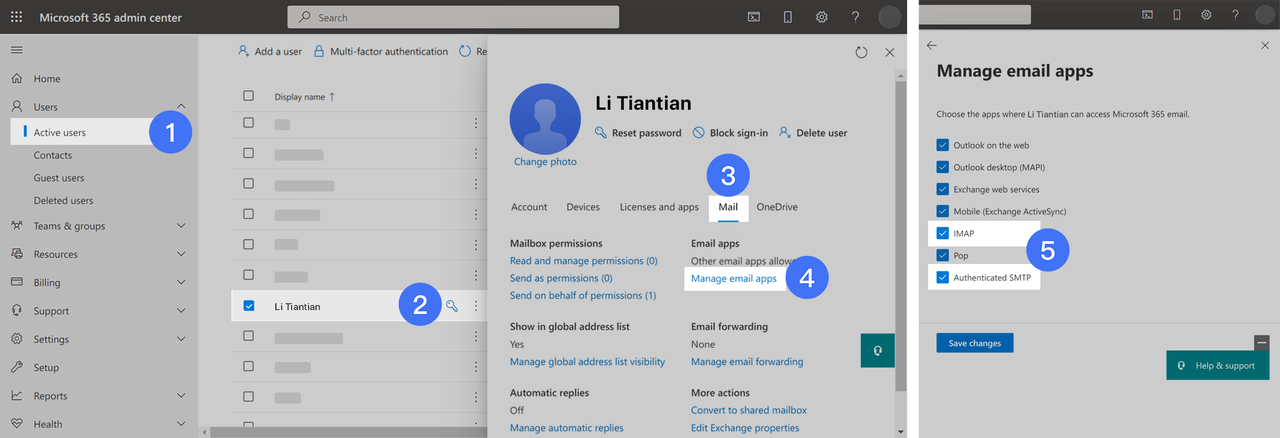
Task: Expand Reports in sidebar
Action: 181,395
